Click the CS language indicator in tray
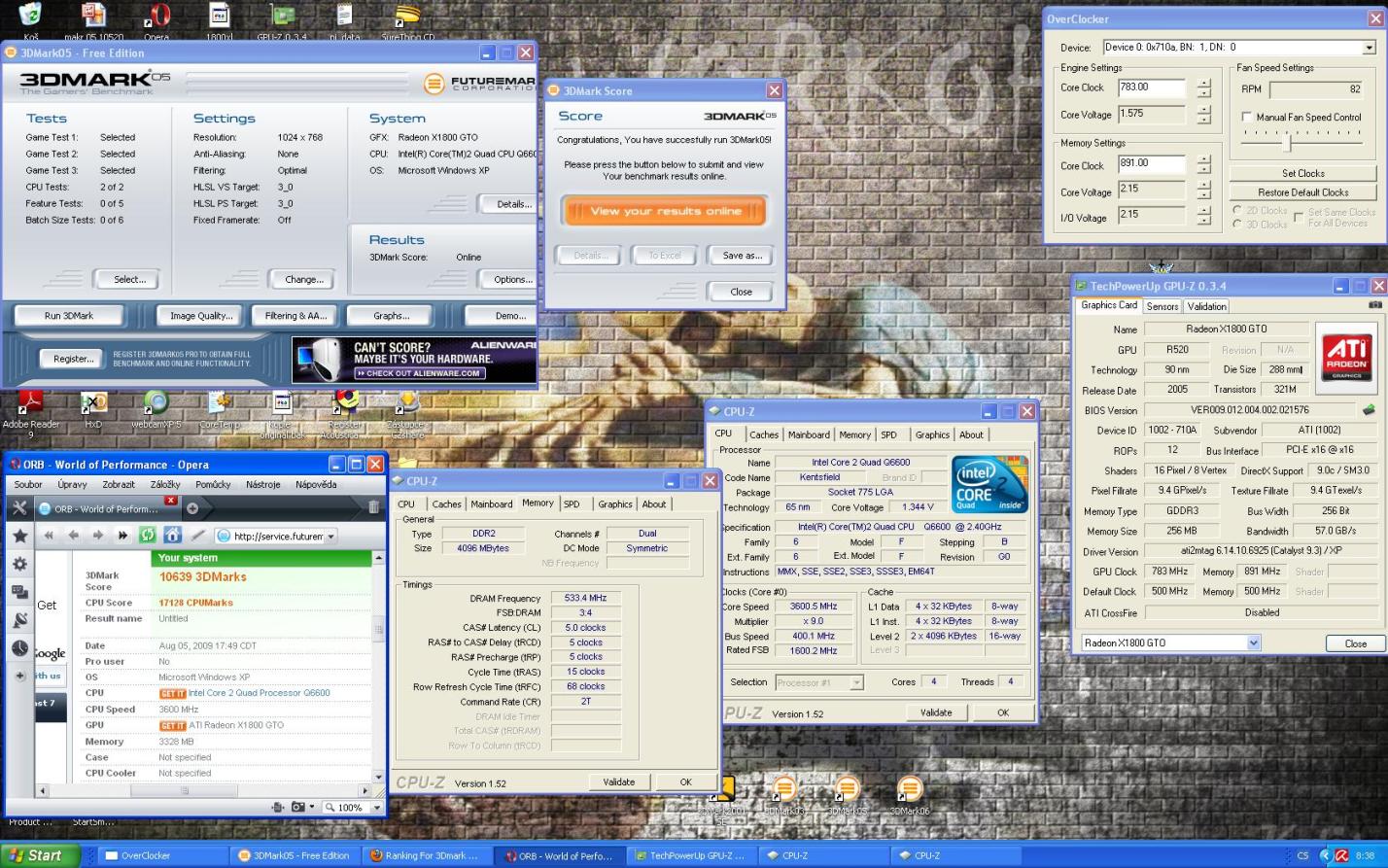This screenshot has height=868, width=1388. point(1302,855)
